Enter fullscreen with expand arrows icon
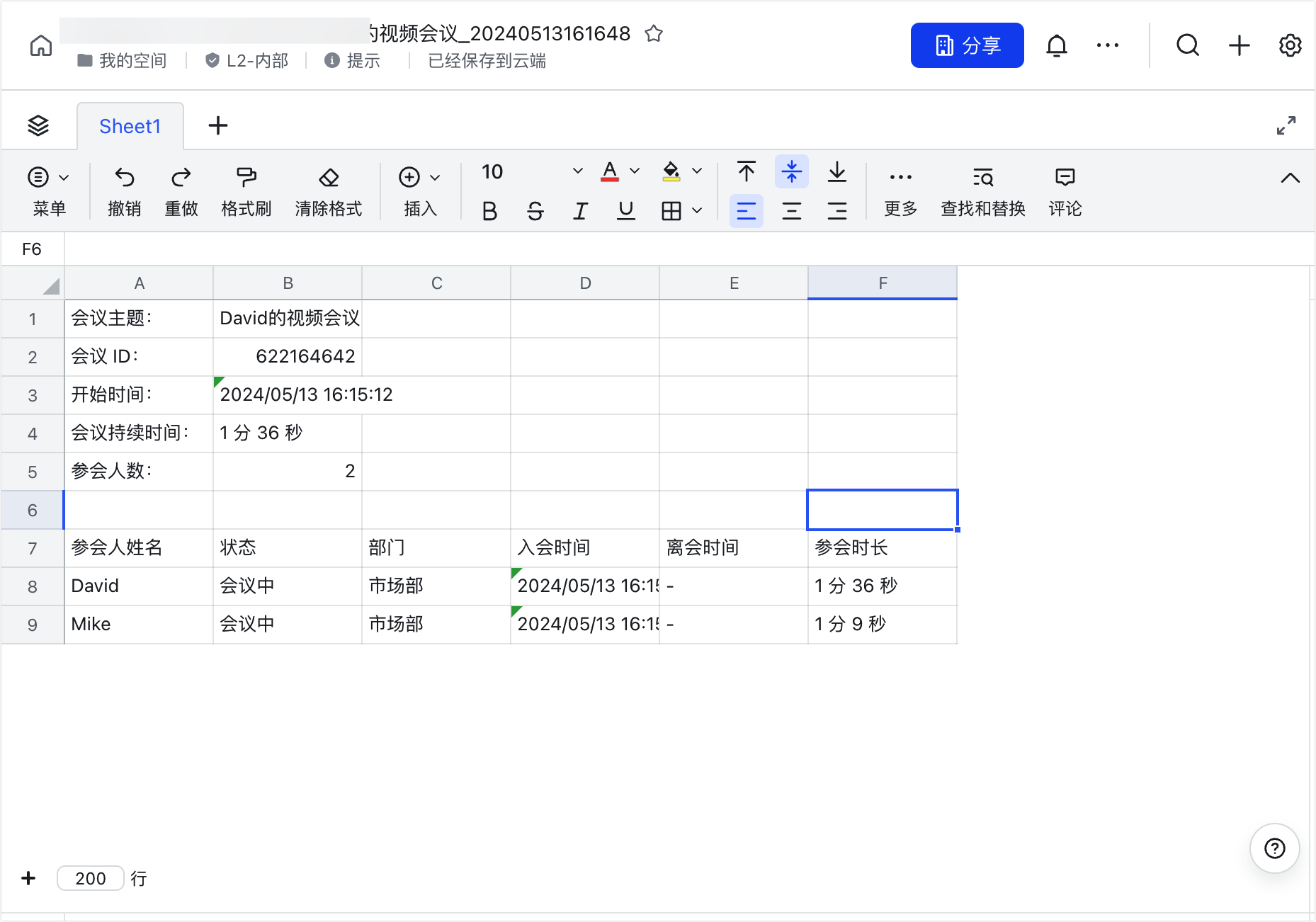The width and height of the screenshot is (1316, 922). pyautogui.click(x=1286, y=126)
